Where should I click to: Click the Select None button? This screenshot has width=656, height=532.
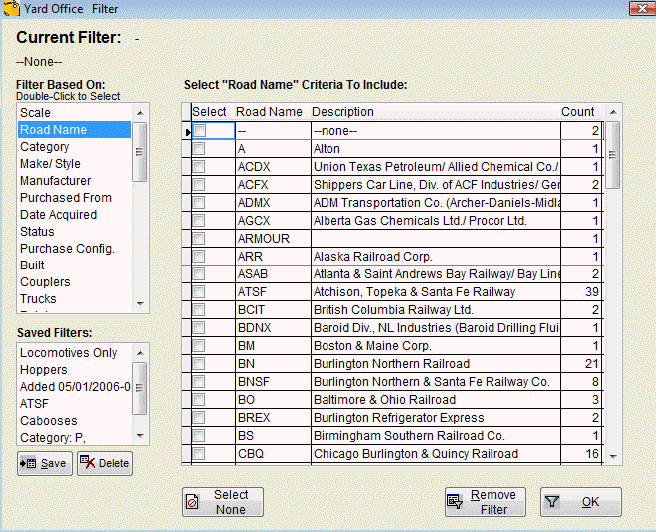coord(223,502)
